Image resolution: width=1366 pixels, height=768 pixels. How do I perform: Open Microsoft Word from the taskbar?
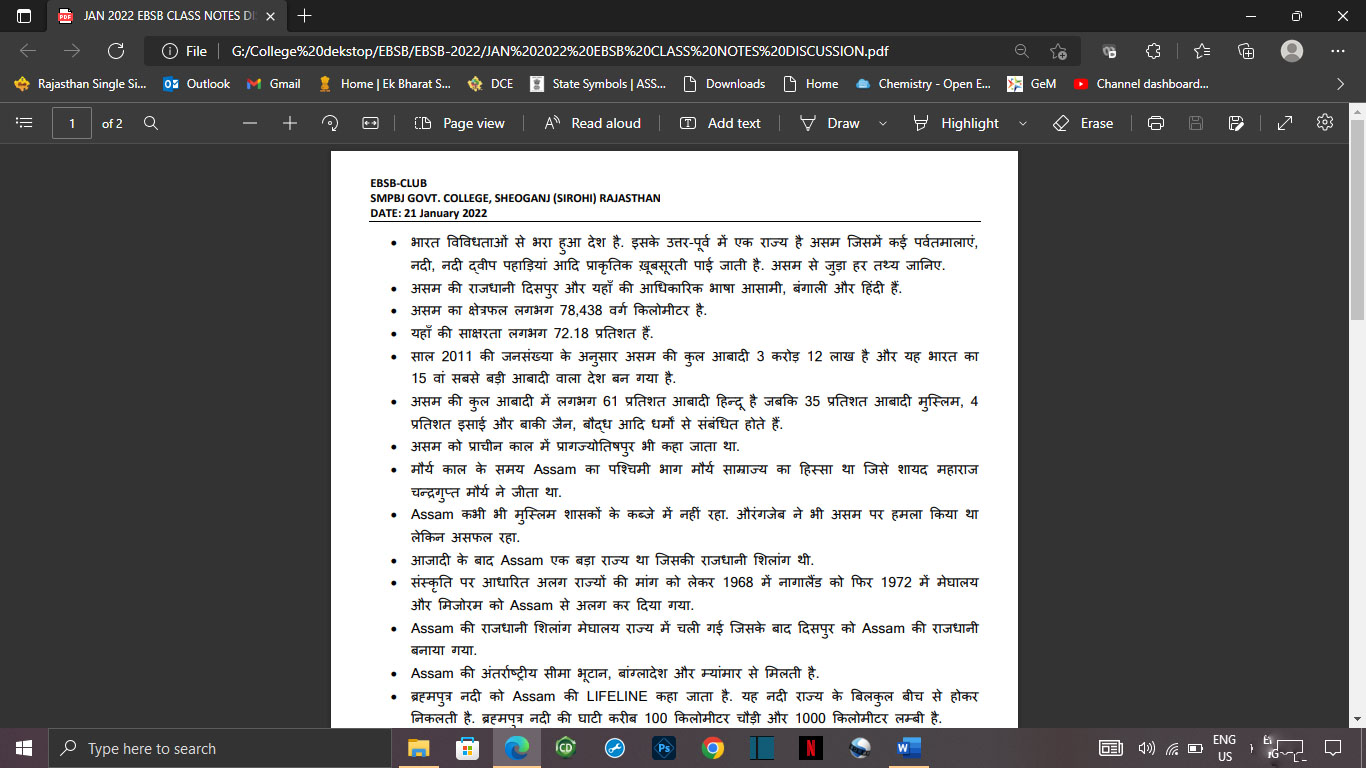click(x=909, y=748)
